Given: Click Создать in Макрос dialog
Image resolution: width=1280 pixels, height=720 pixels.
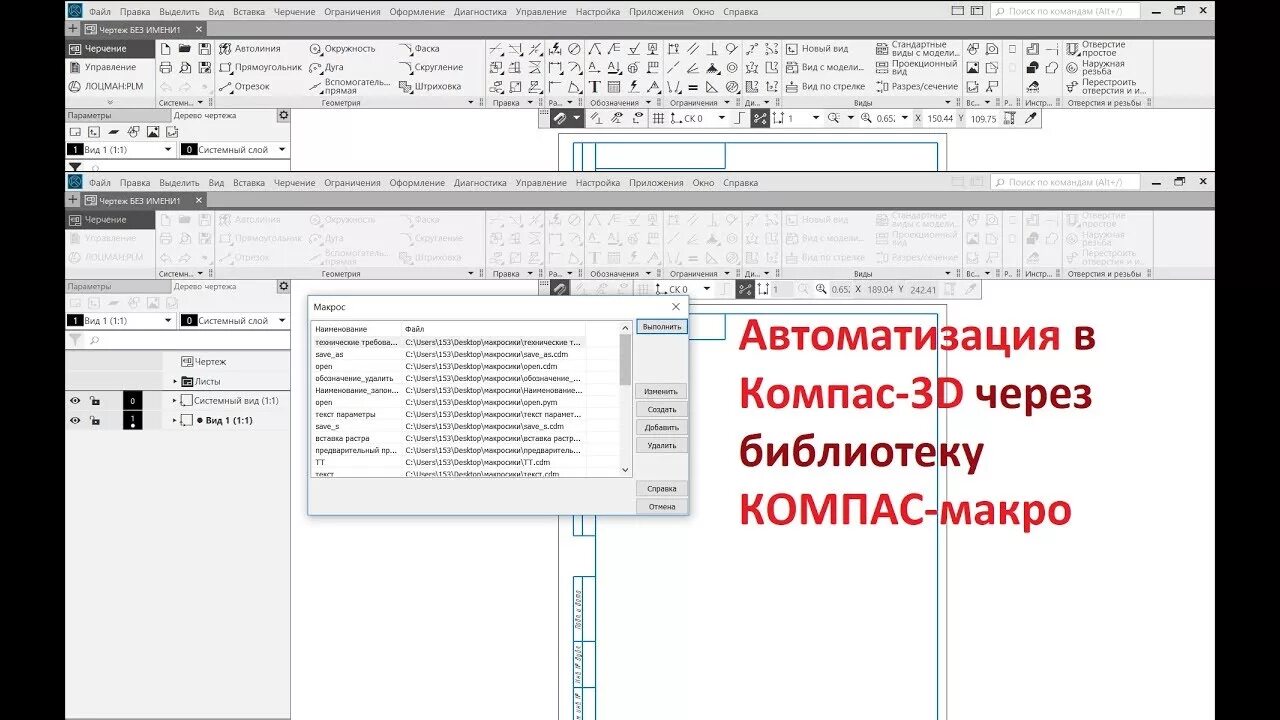Looking at the screenshot, I should pos(661,409).
